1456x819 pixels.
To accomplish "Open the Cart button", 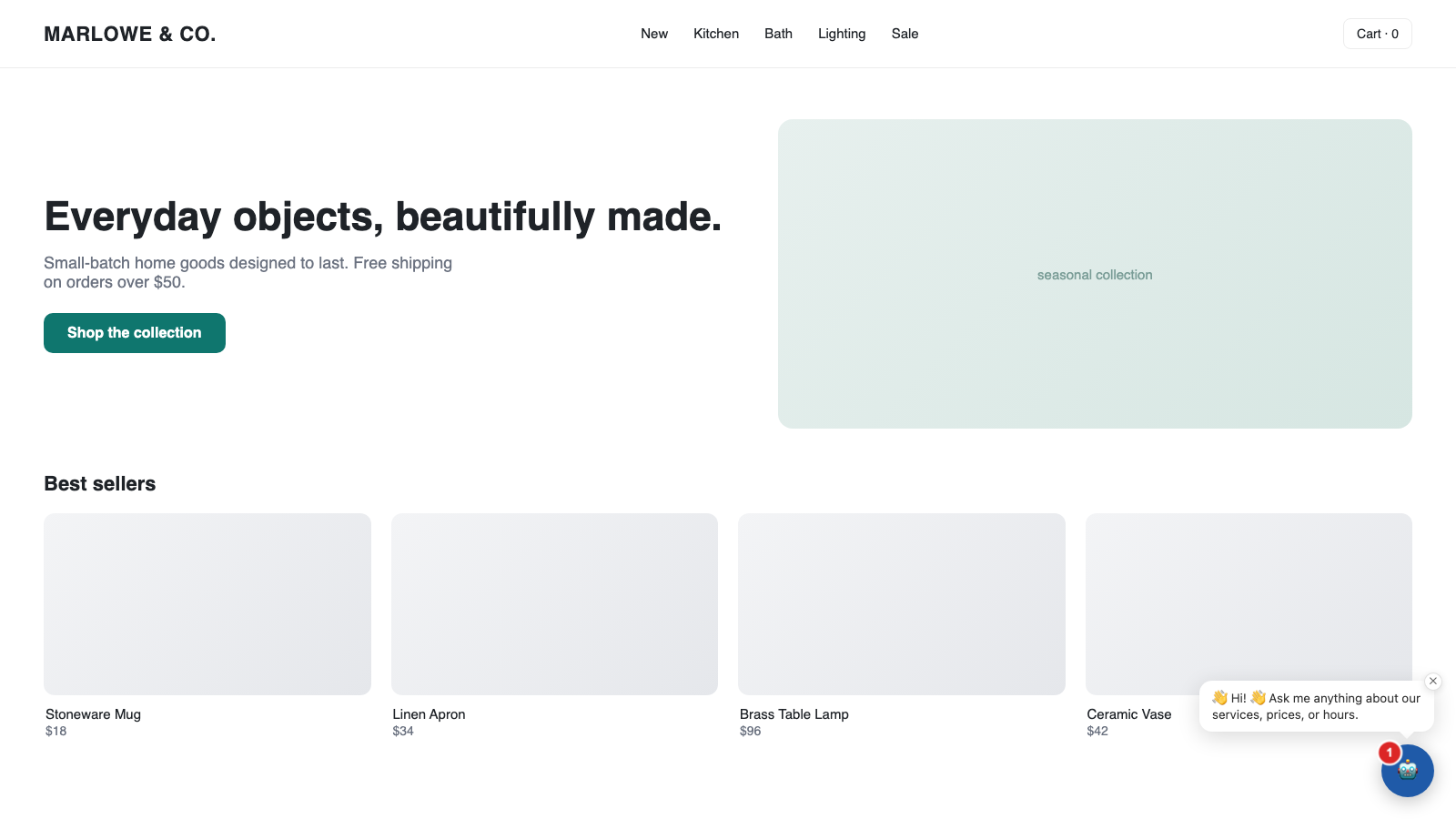I will pyautogui.click(x=1377, y=34).
